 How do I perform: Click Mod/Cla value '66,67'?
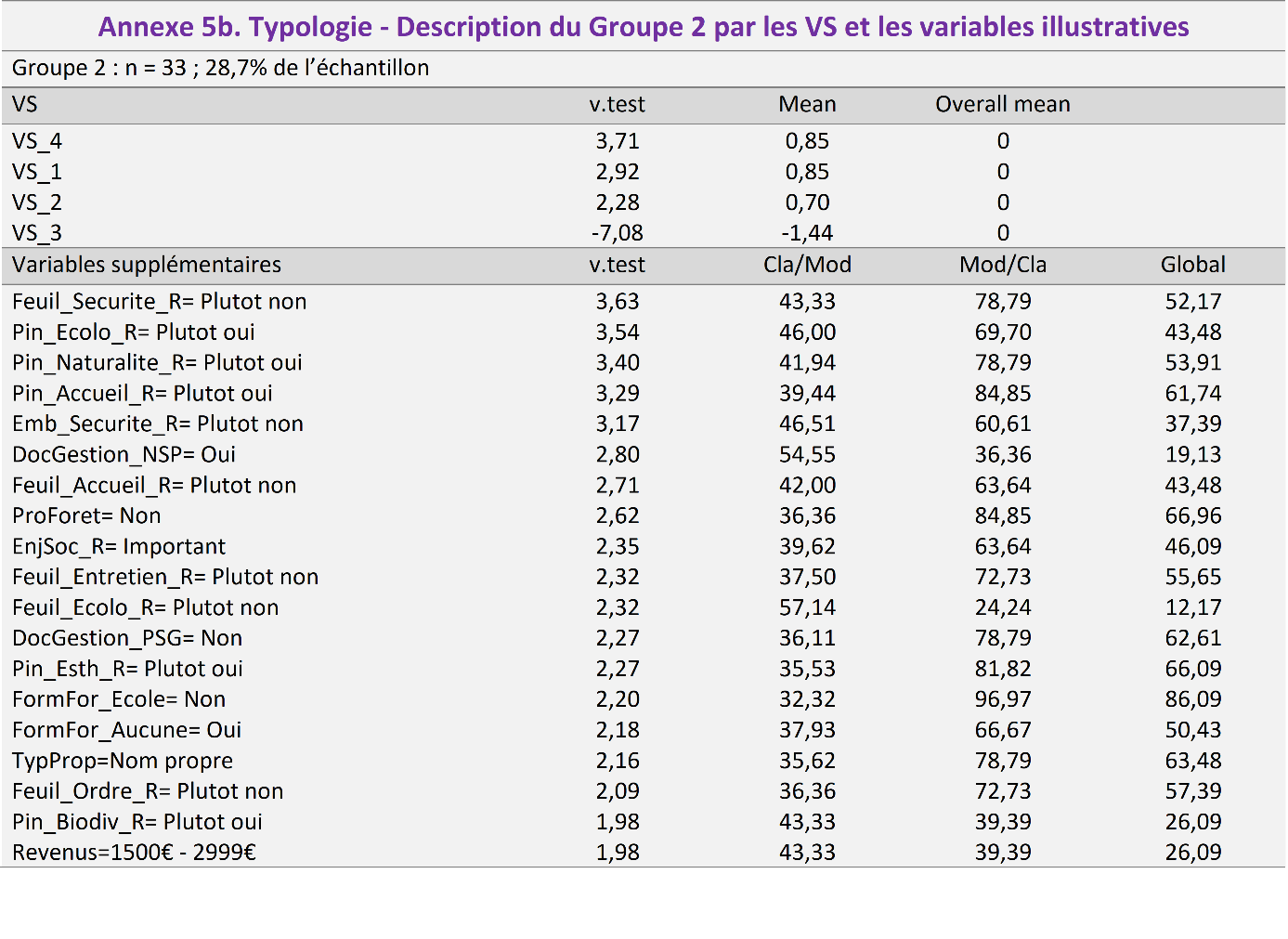tap(1003, 731)
